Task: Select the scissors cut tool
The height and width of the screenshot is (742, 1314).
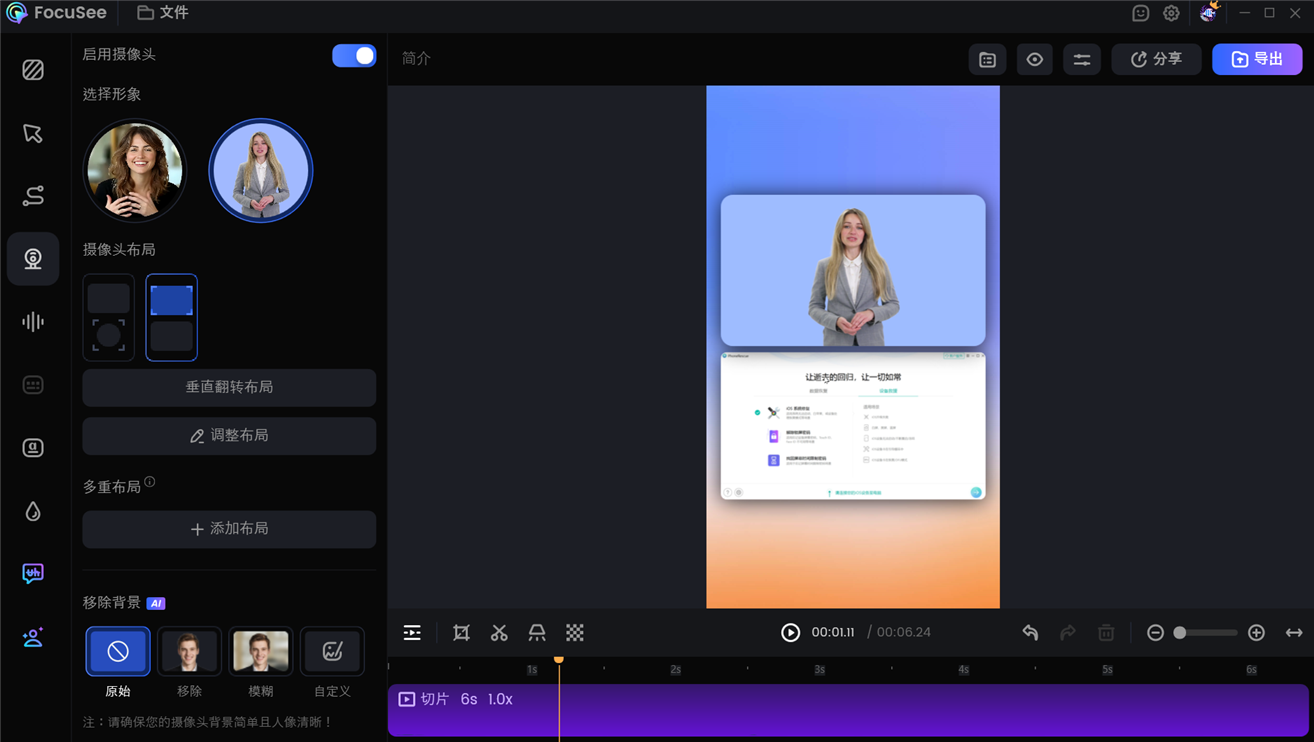Action: 499,633
